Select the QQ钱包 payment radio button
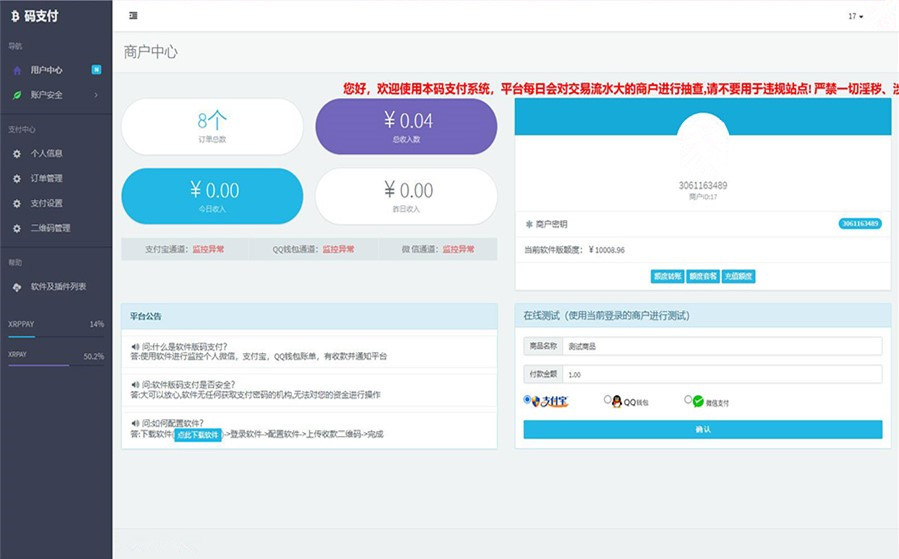 click(x=608, y=400)
